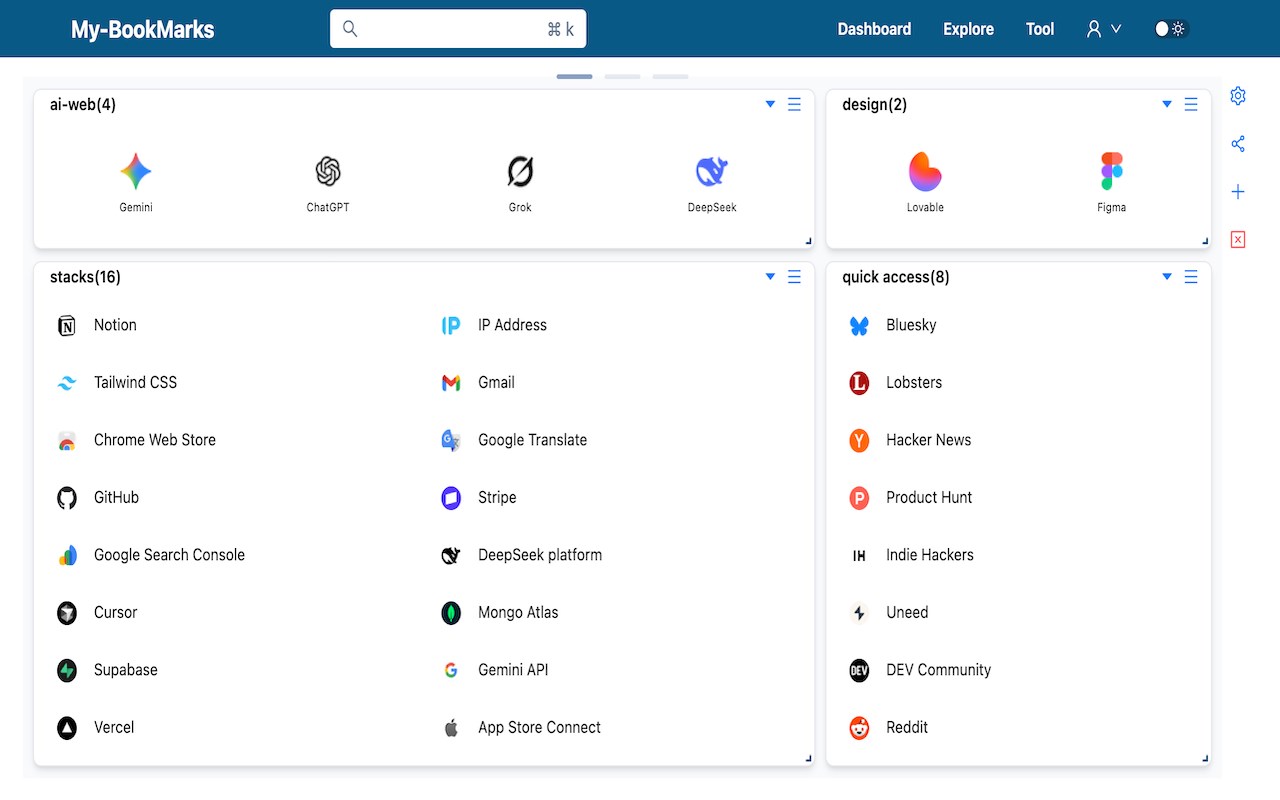This screenshot has height=800, width=1280.
Task: Go to the Dashboard menu
Action: point(874,29)
